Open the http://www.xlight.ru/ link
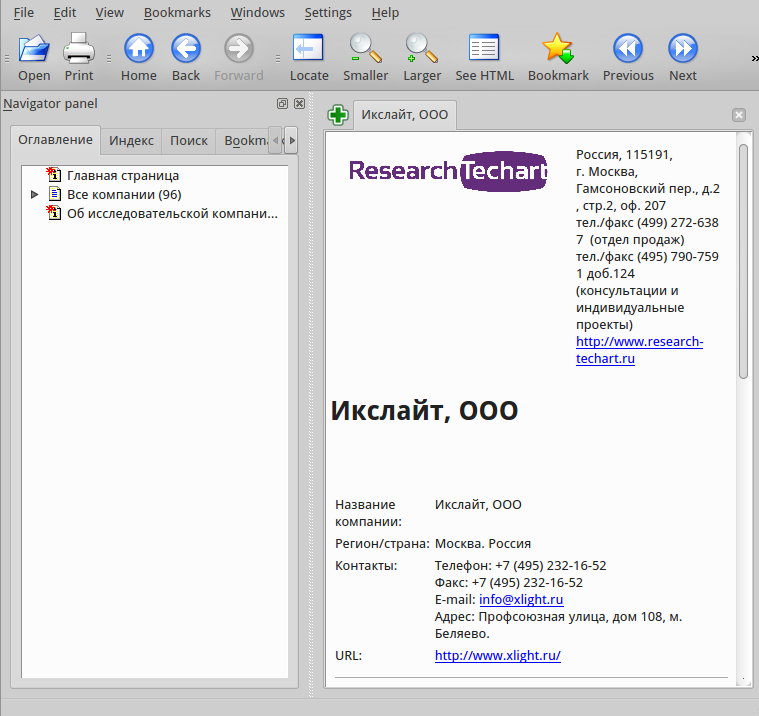Image resolution: width=759 pixels, height=716 pixels. [x=498, y=655]
